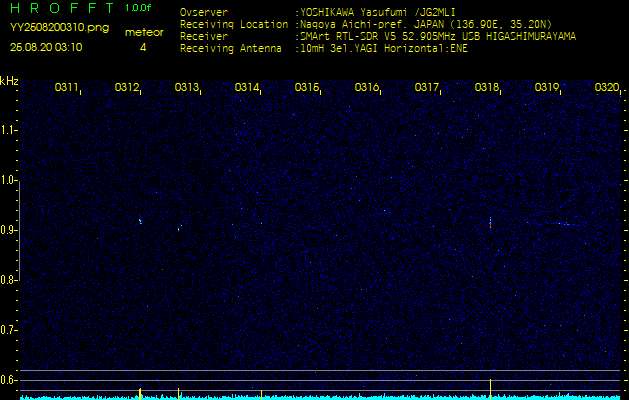Click the meteor label
The image size is (629, 400).
[x=144, y=33]
